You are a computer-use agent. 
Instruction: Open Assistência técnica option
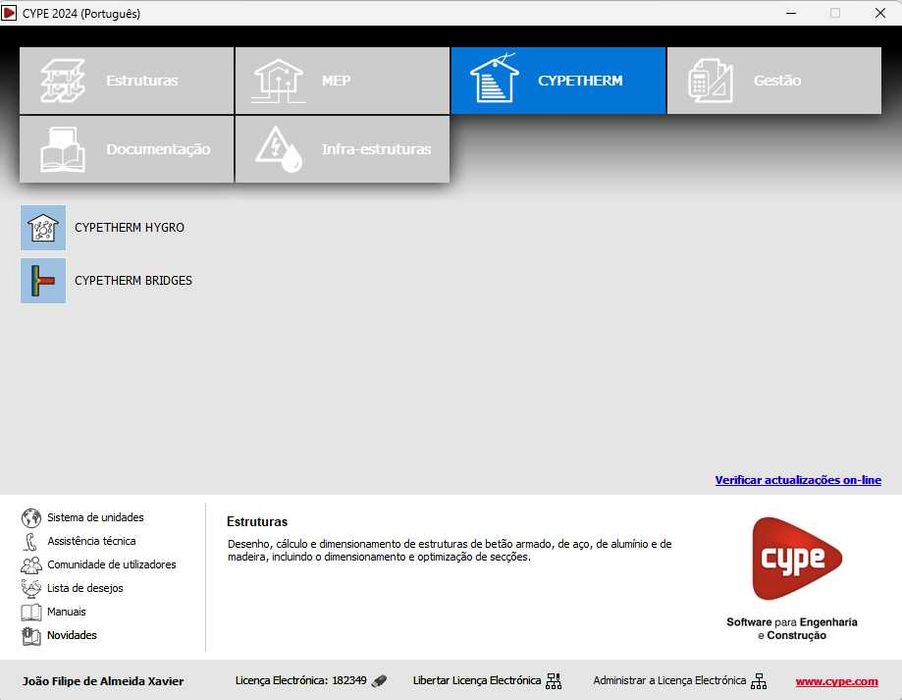91,541
